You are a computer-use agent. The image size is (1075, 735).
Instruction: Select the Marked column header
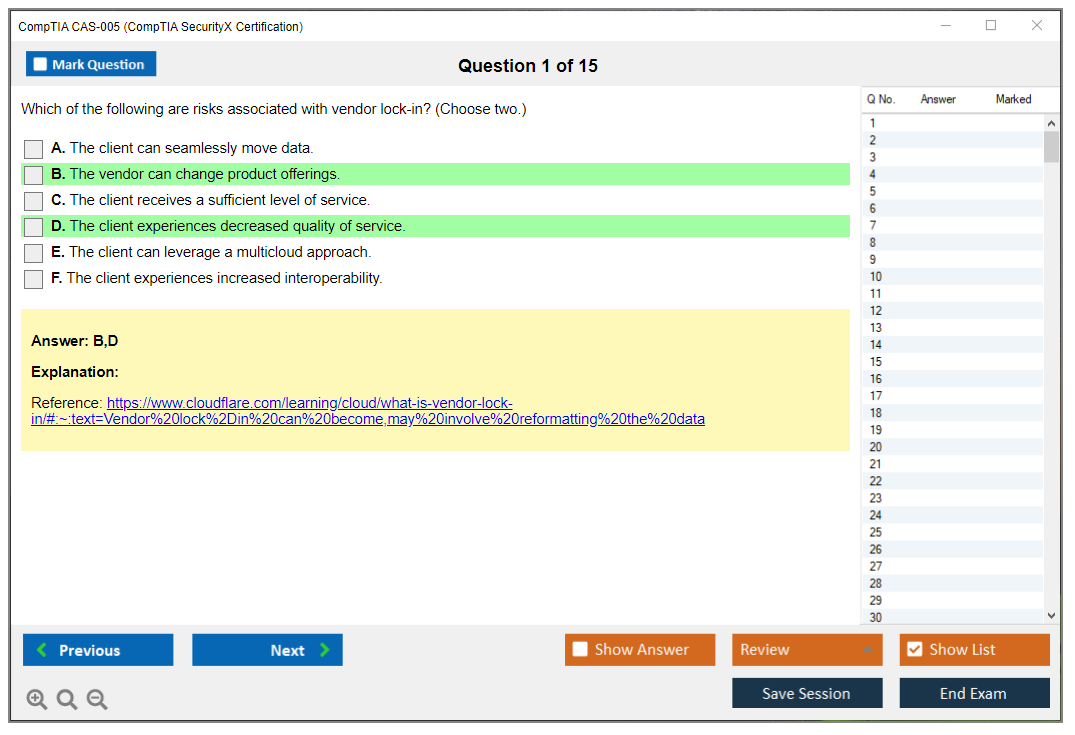[1012, 99]
